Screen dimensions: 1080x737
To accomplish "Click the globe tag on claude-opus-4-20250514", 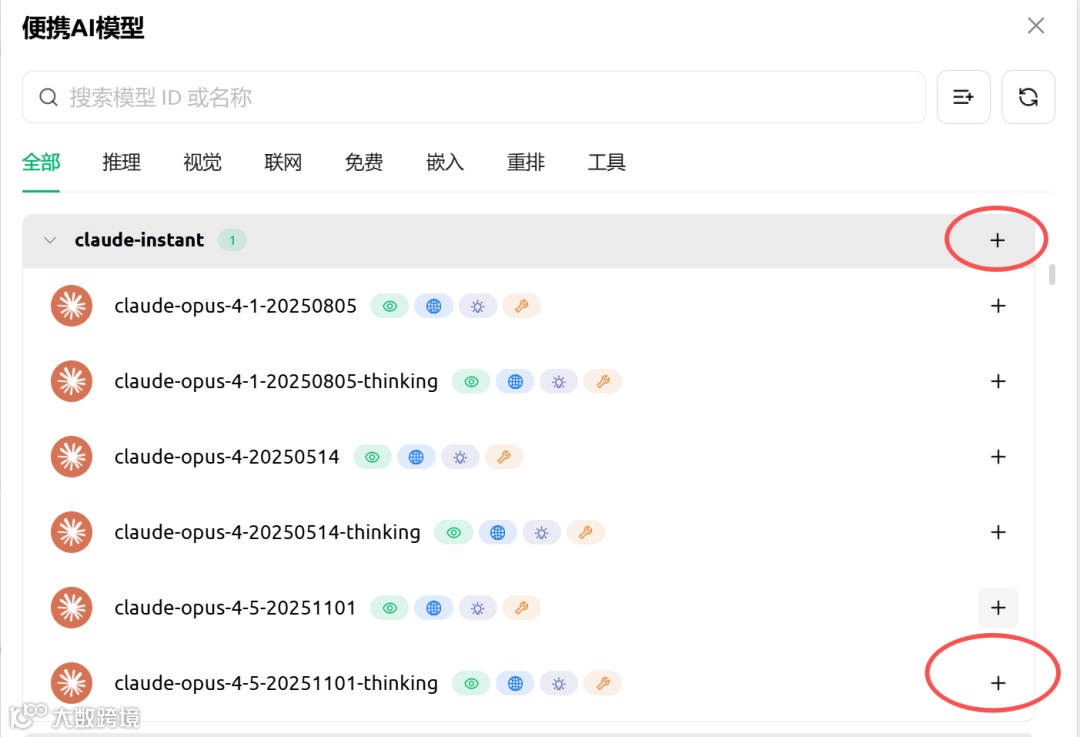I will coord(416,457).
